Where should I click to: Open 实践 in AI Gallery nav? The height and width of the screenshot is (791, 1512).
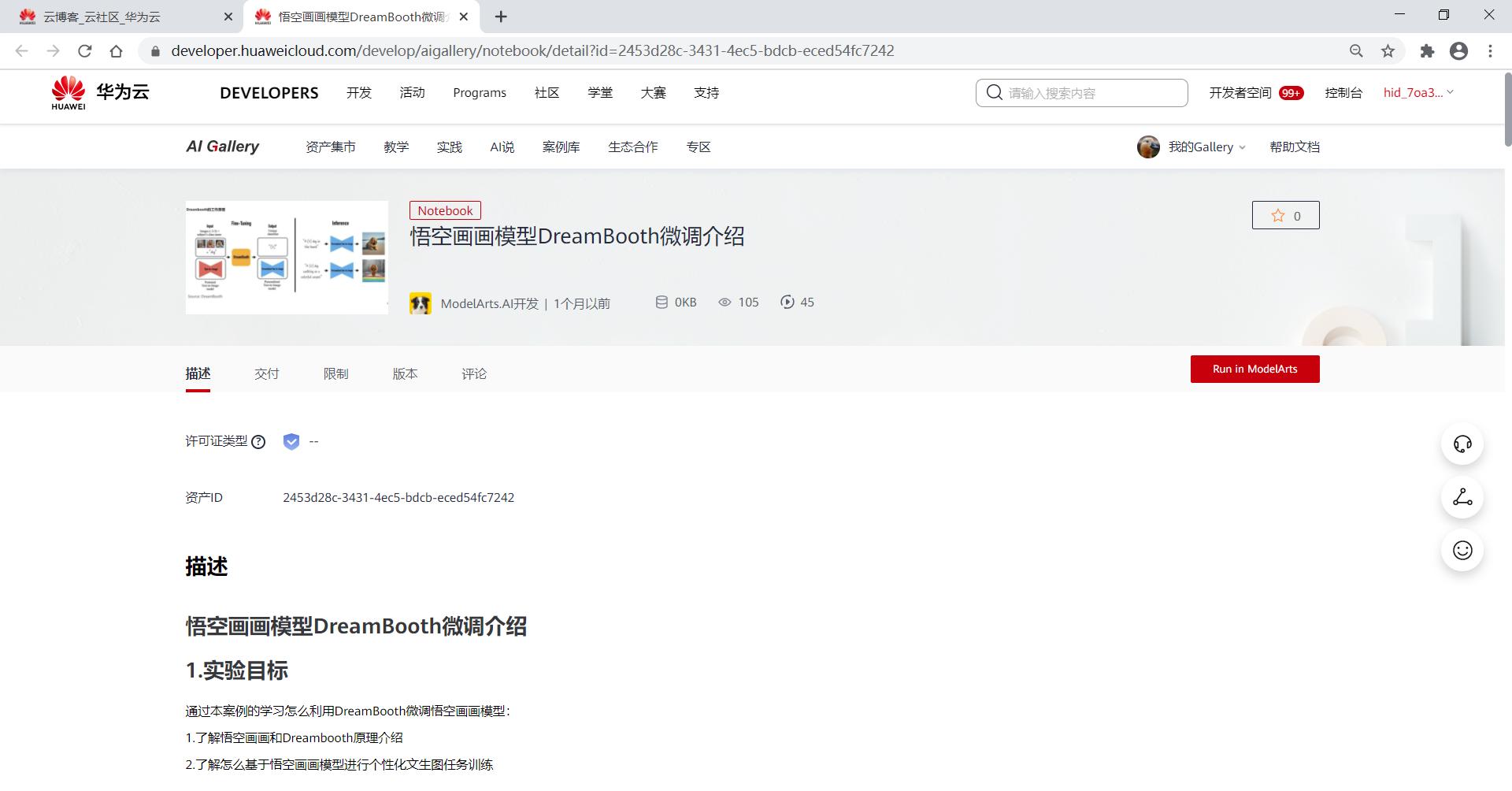(450, 147)
